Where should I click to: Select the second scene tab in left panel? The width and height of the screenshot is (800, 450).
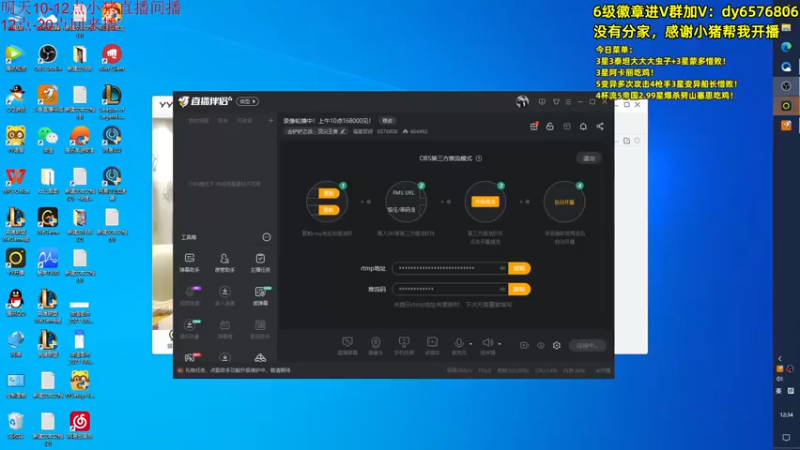(223, 121)
